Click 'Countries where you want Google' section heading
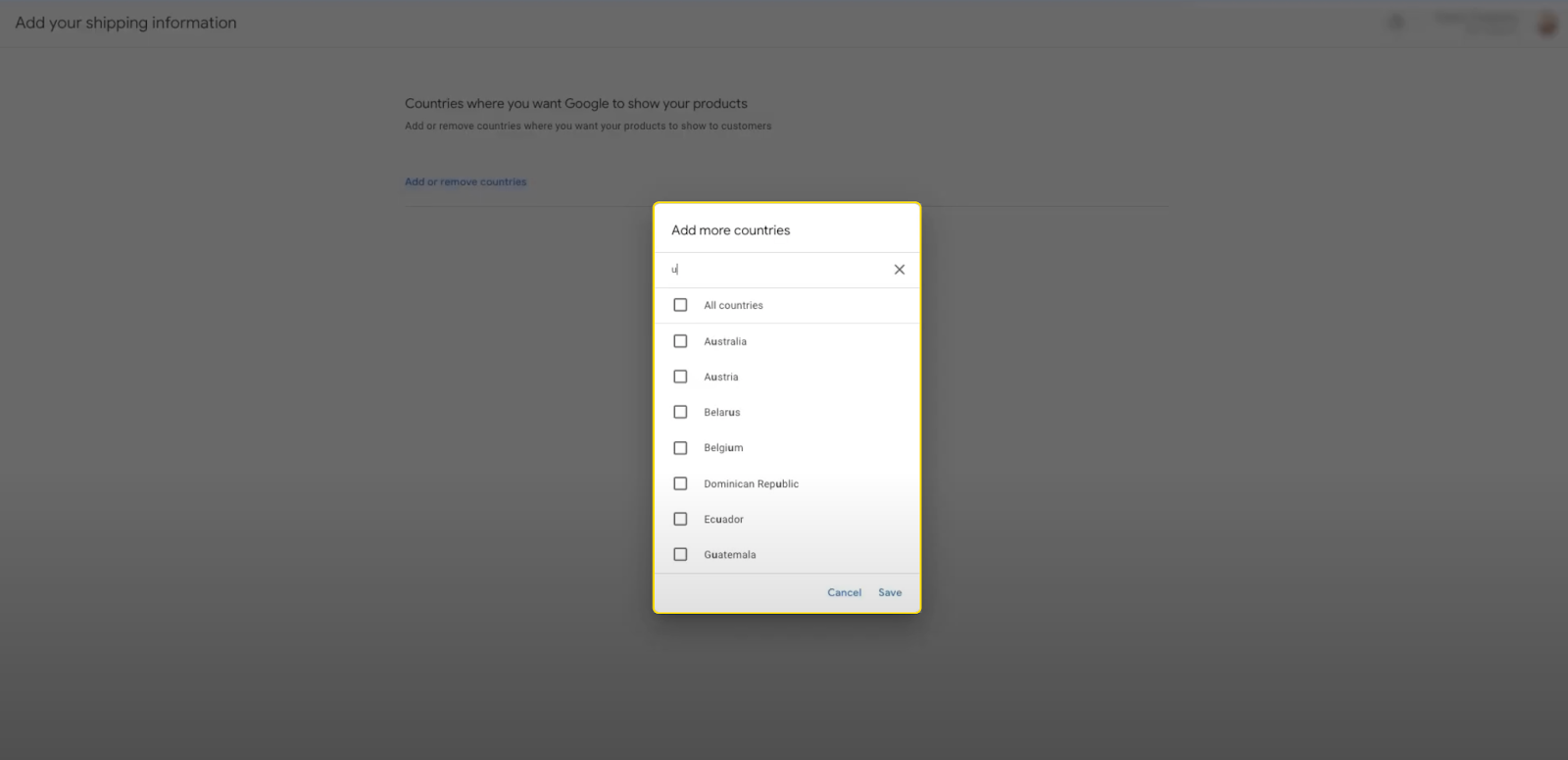Image resolution: width=1568 pixels, height=760 pixels. (575, 103)
